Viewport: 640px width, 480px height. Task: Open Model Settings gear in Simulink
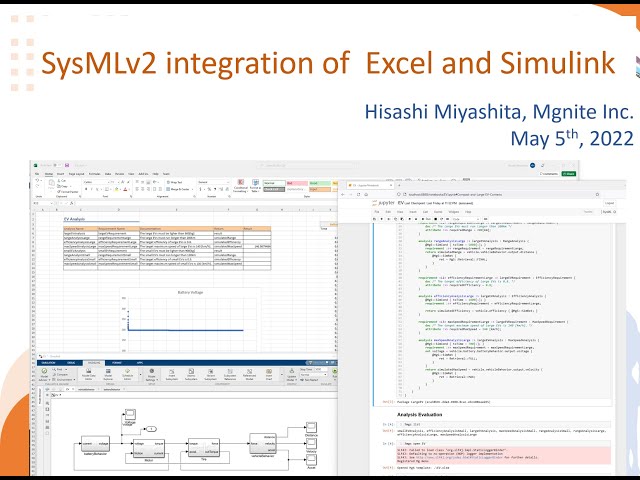[151, 374]
